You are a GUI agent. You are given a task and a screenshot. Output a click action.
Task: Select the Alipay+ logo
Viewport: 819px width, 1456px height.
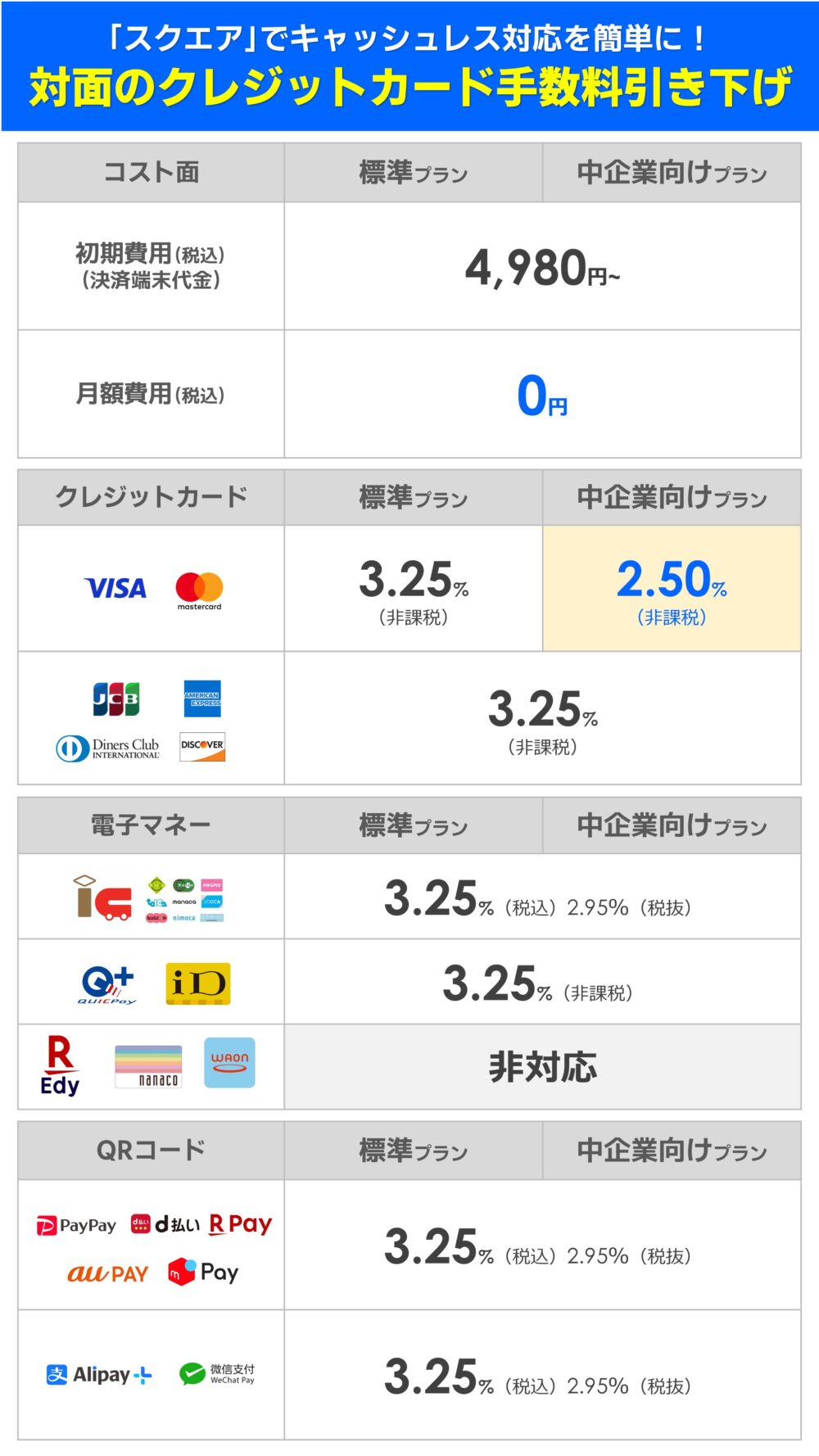[x=99, y=1375]
